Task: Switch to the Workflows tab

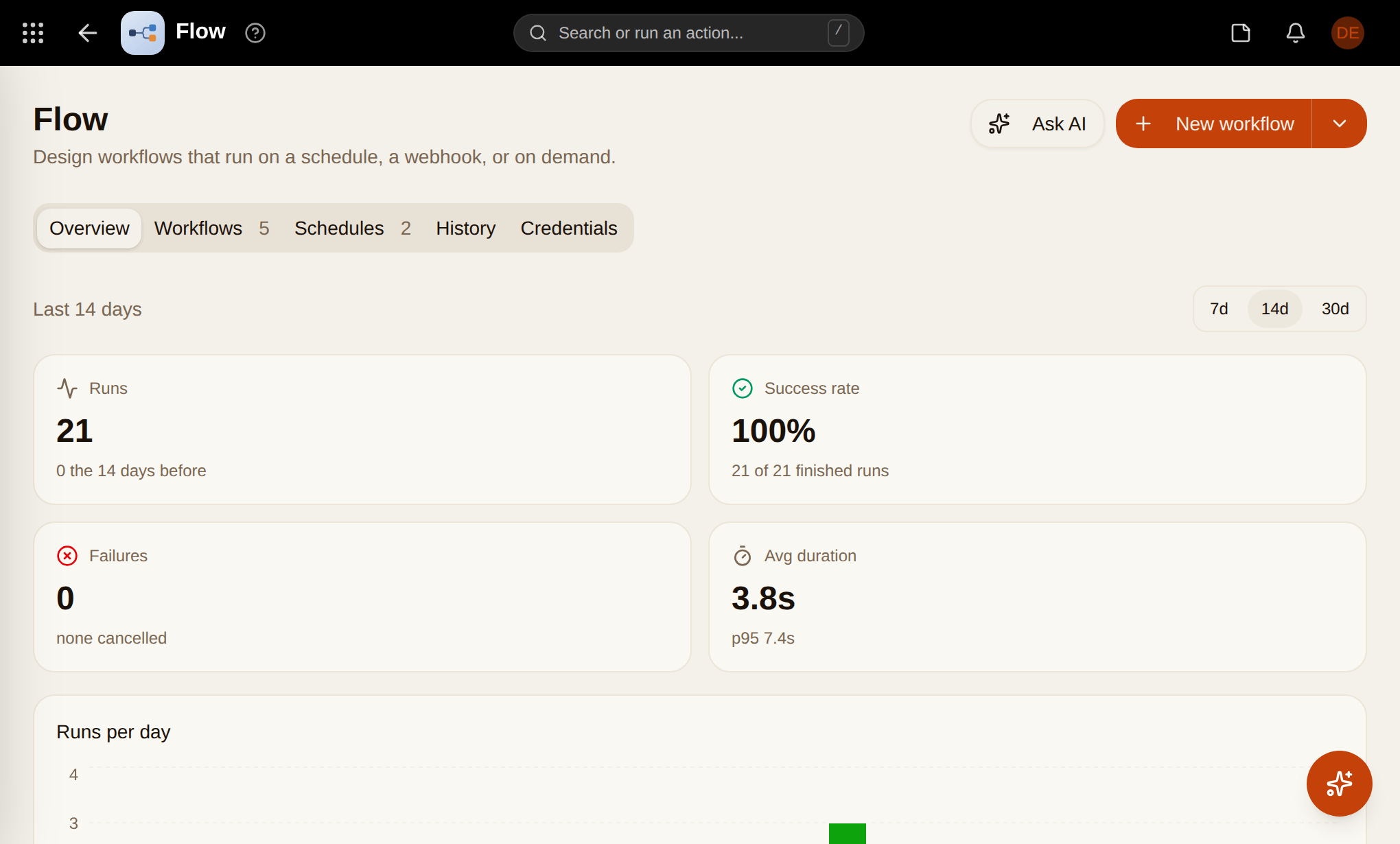Action: [x=211, y=228]
